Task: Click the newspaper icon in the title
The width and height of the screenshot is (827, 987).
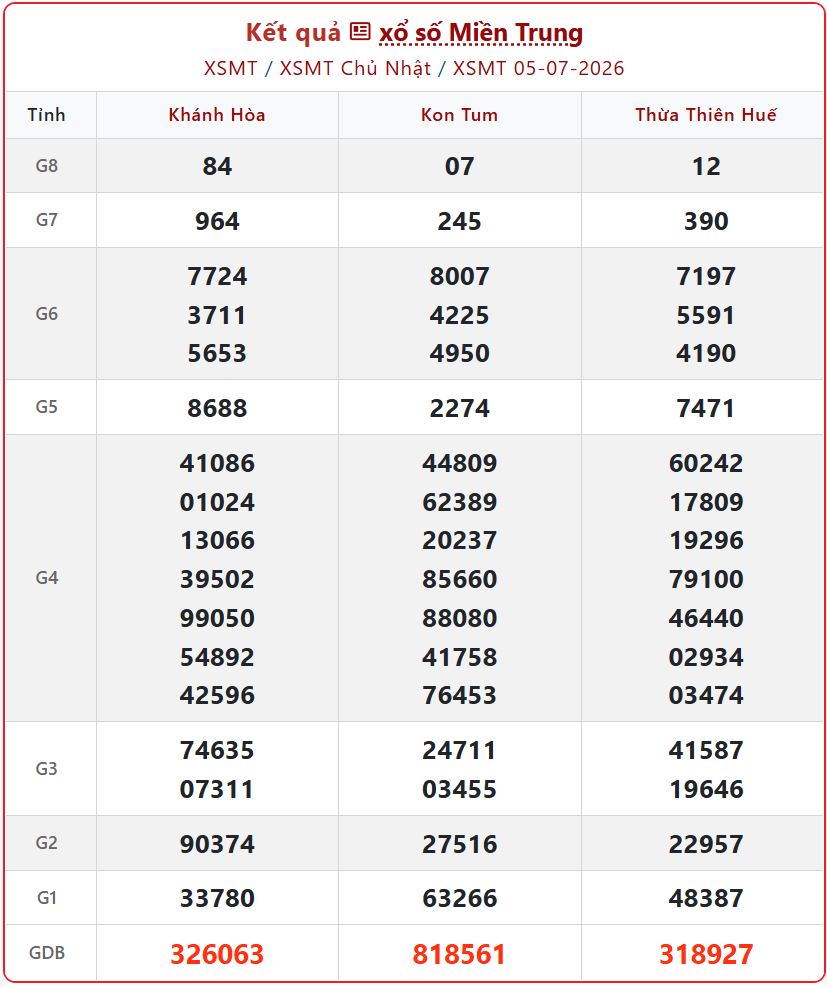Action: [359, 31]
